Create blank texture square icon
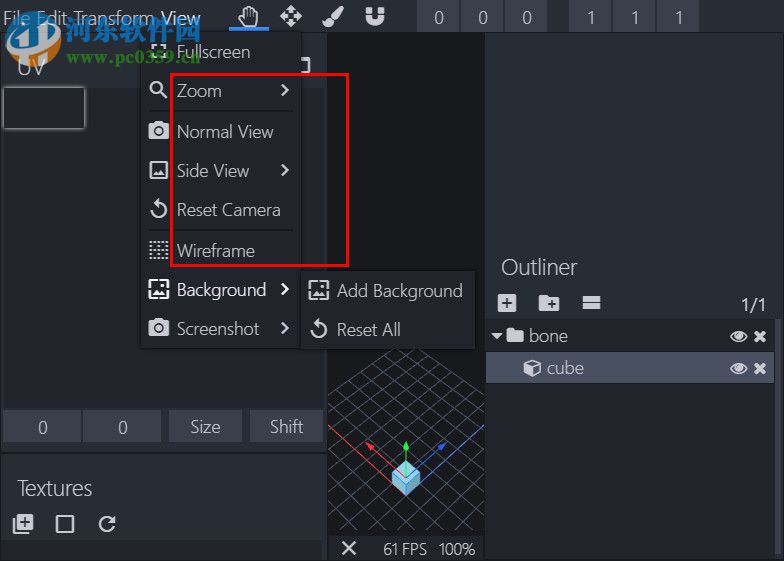Viewport: 784px width, 561px height. tap(65, 524)
